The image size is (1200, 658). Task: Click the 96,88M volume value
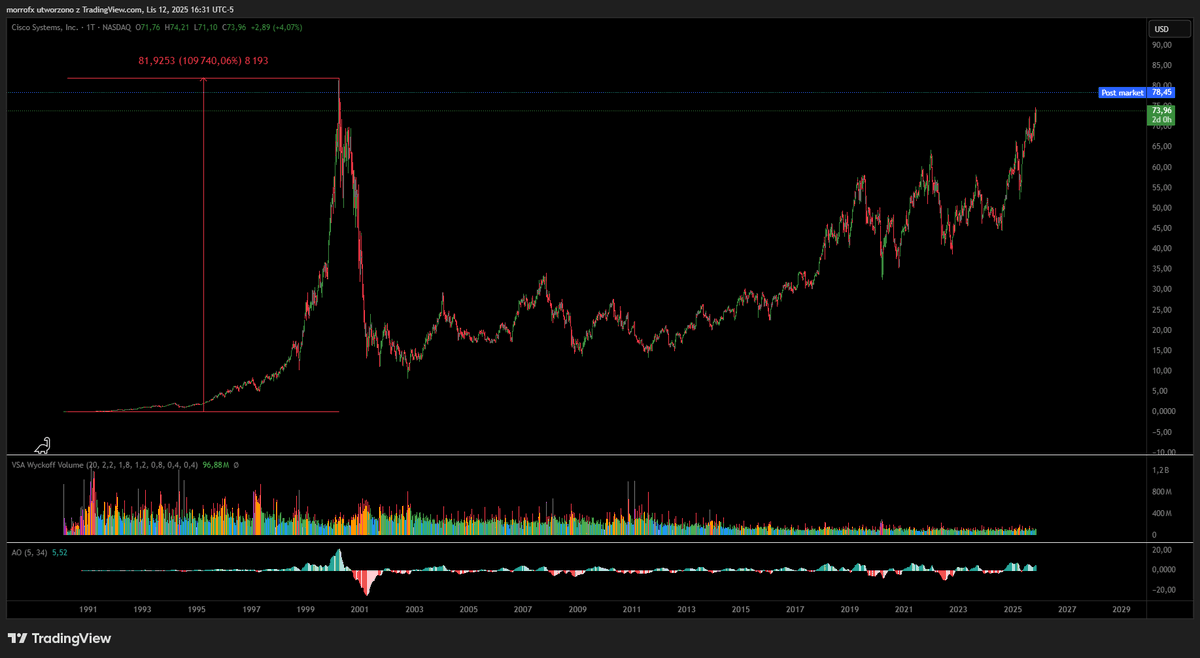coord(215,465)
